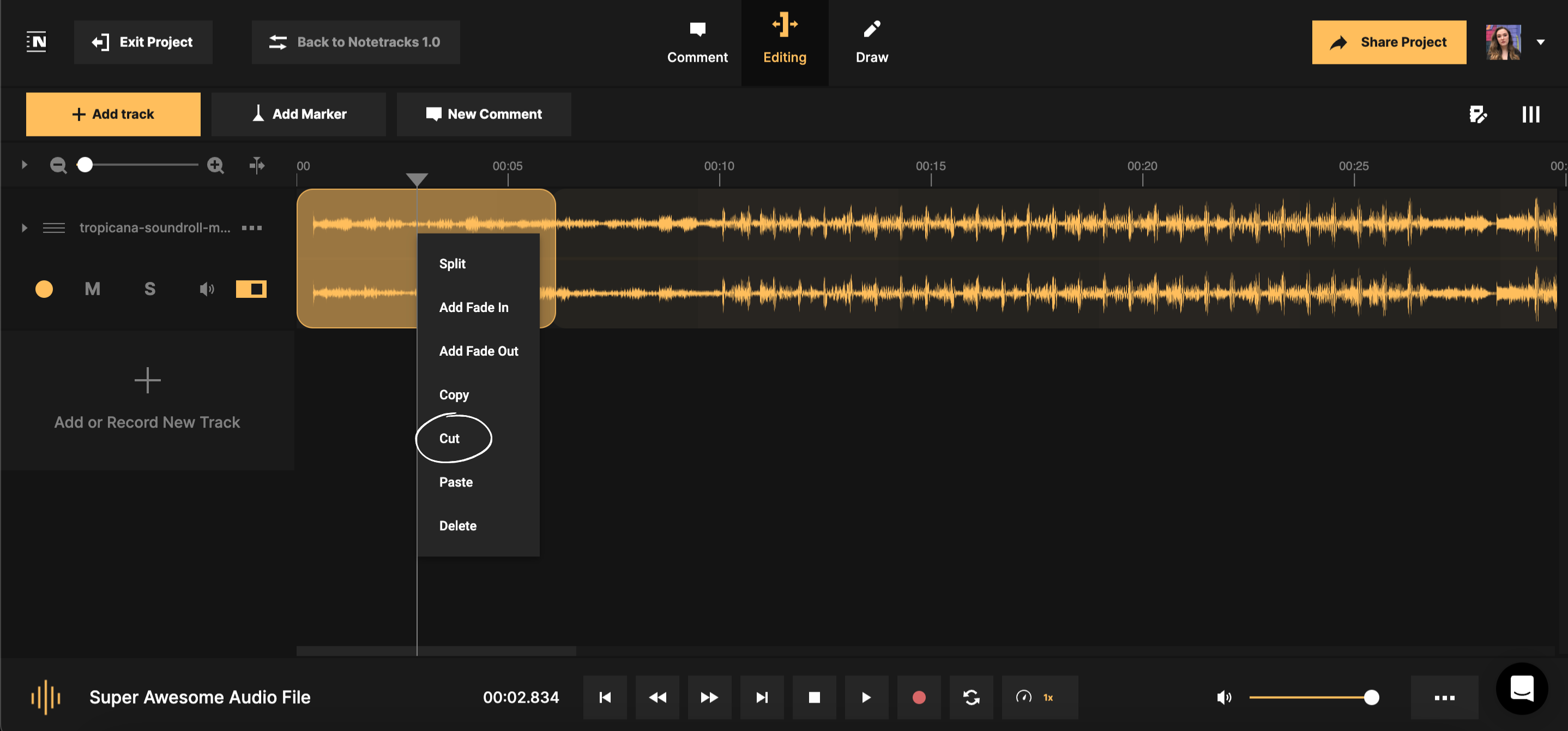Open the New Comment tool
The width and height of the screenshot is (1568, 731).
(x=484, y=114)
